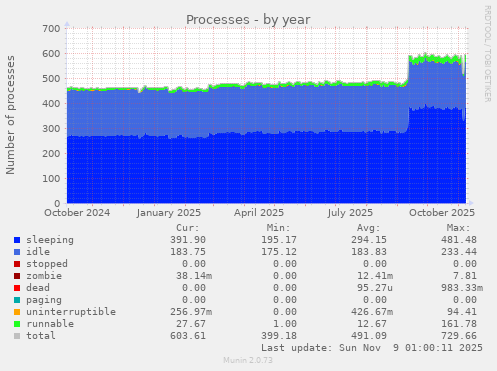Click total average value 491.09
This screenshot has height=371, width=497.
369,336
